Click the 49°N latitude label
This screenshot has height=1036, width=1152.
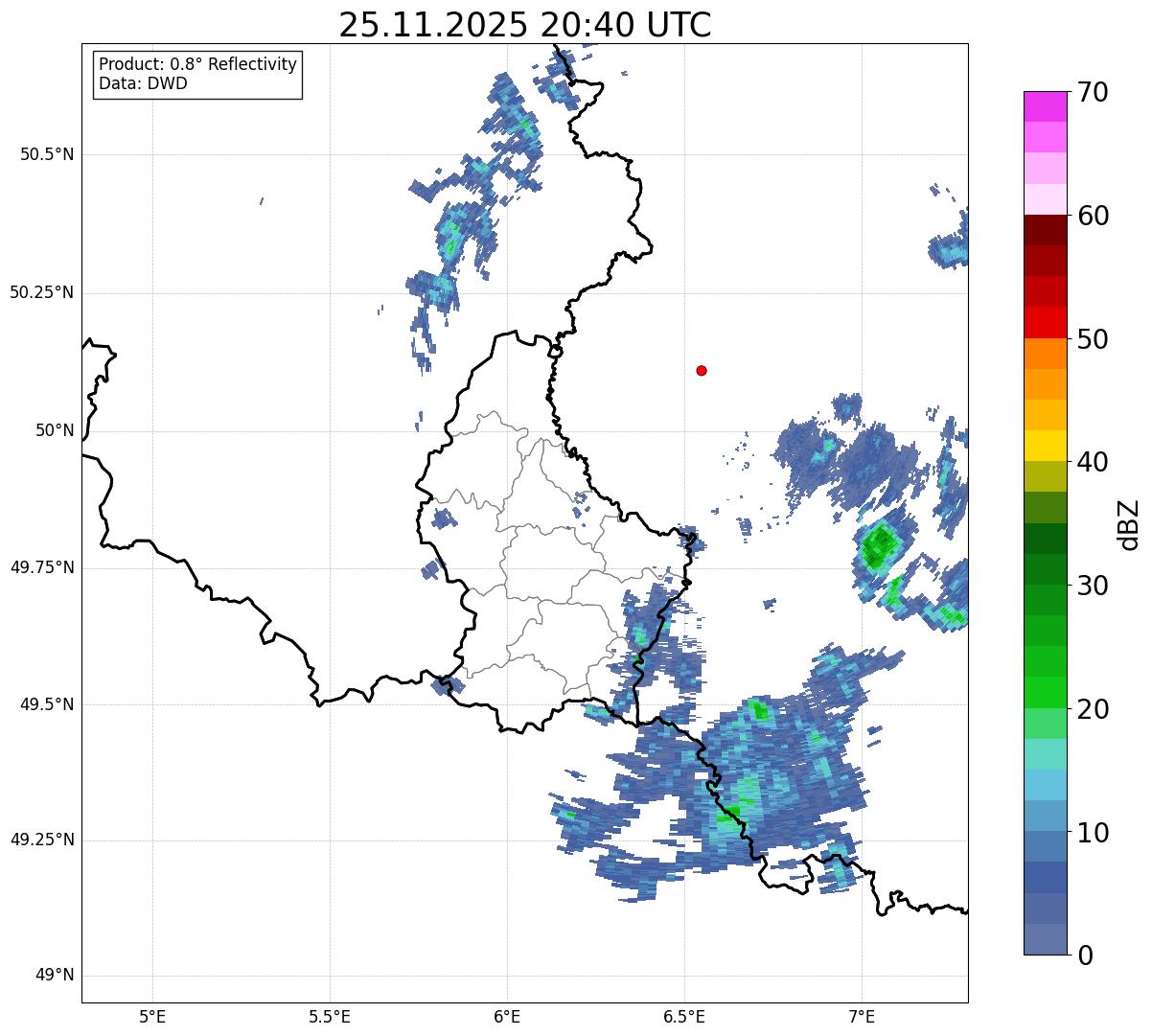tap(55, 976)
